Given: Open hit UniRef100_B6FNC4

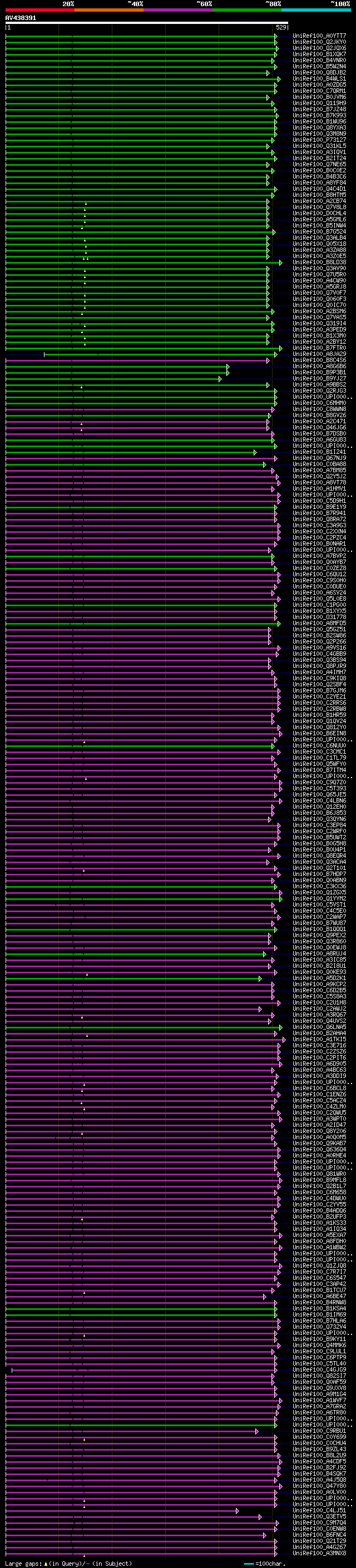Looking at the screenshot, I should pos(319,1536).
